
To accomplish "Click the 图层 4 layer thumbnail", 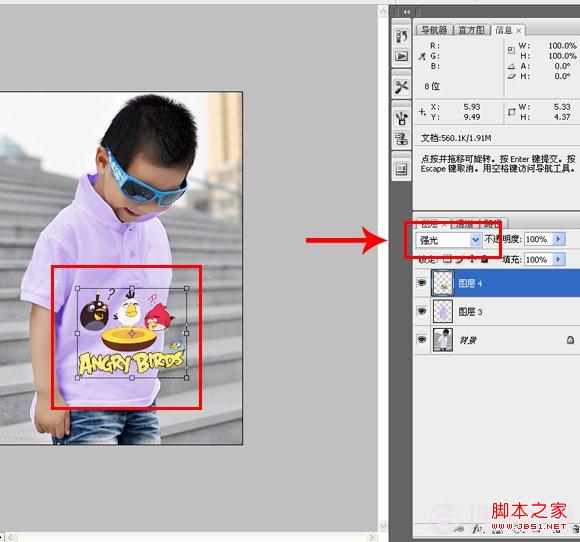I will 442,283.
